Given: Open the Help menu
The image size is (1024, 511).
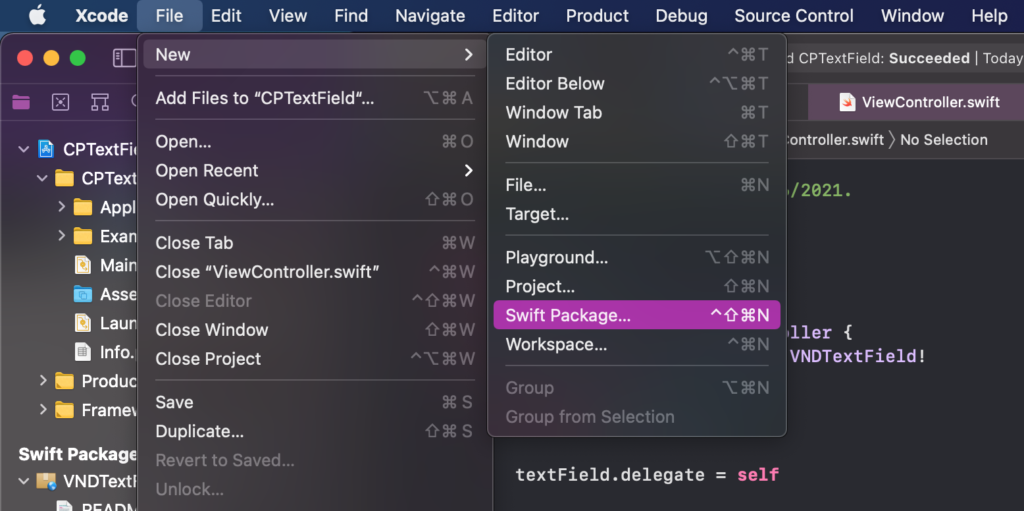Looking at the screenshot, I should coord(989,16).
